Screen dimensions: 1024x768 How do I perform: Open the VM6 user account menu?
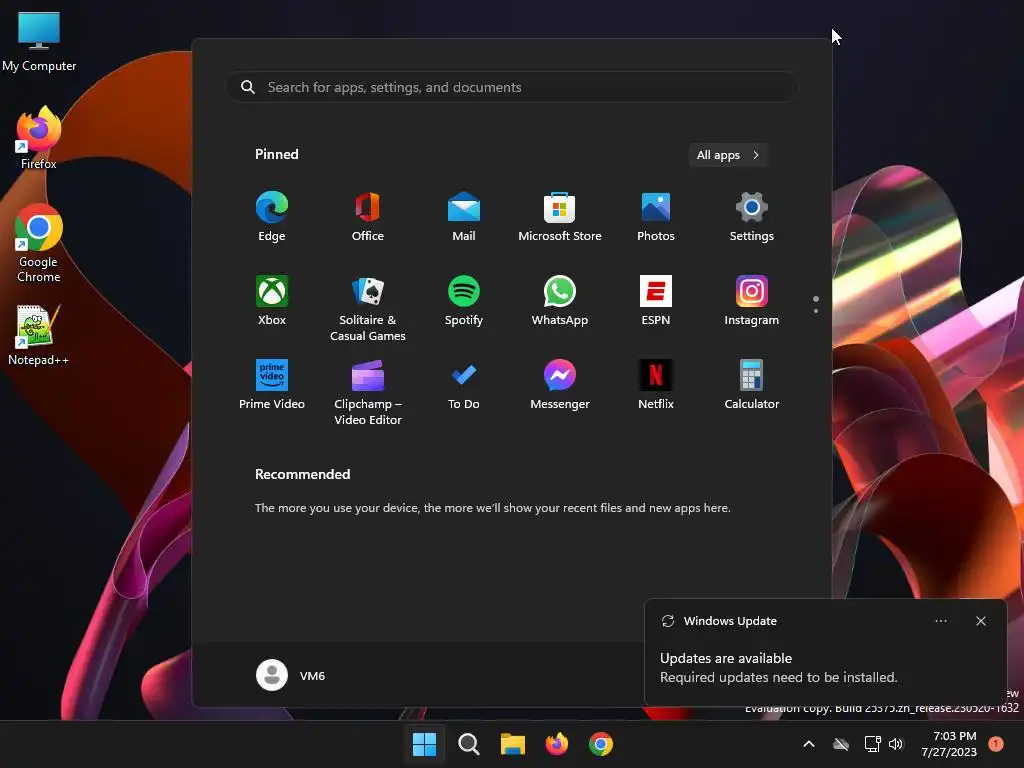point(291,675)
